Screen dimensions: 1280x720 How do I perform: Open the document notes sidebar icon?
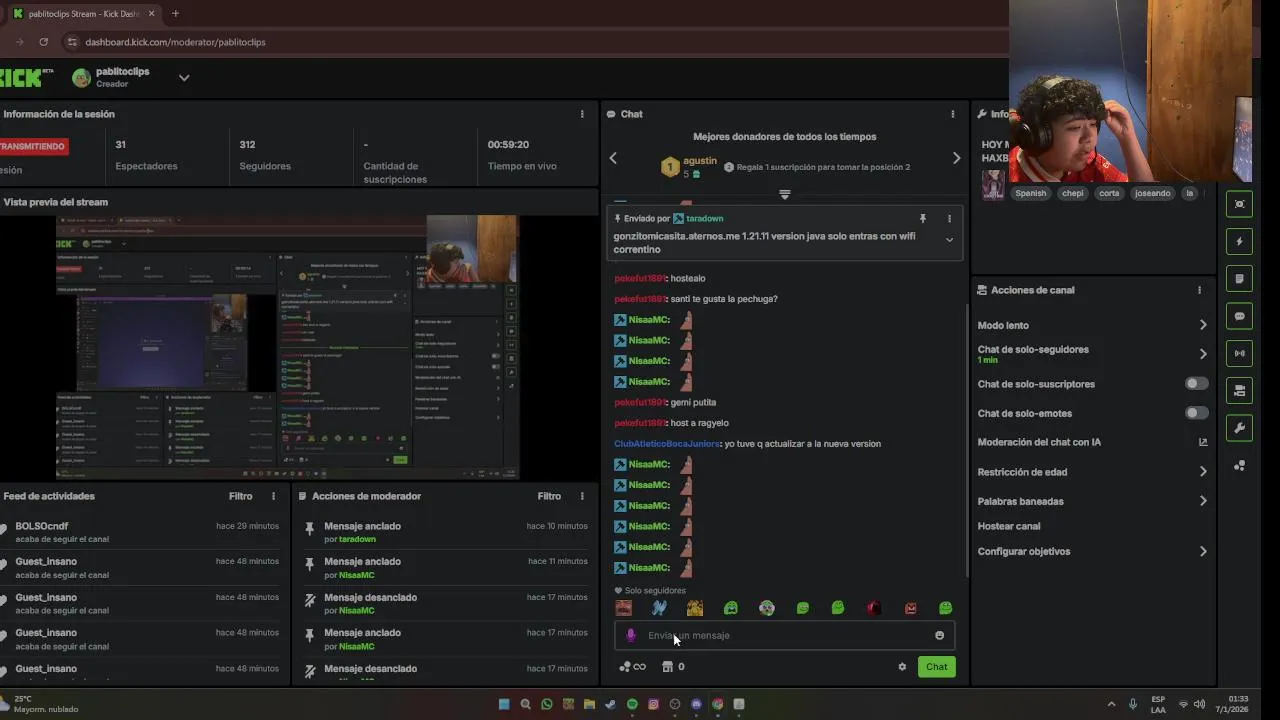1240,279
